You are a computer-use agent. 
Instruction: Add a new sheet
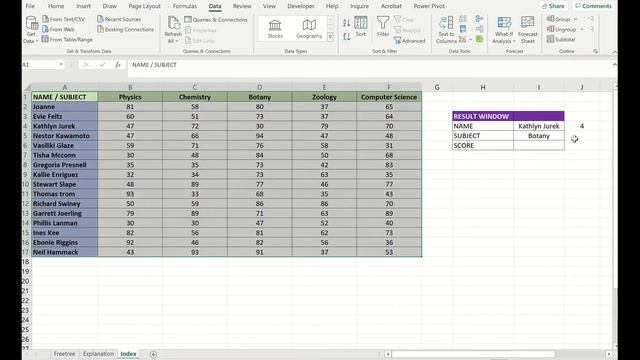(153, 354)
